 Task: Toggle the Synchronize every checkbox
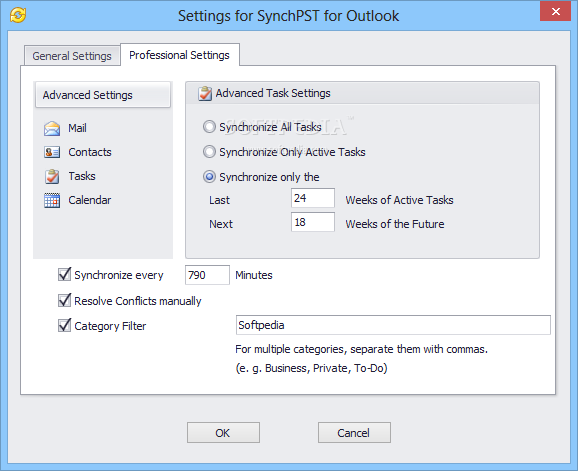[65, 275]
